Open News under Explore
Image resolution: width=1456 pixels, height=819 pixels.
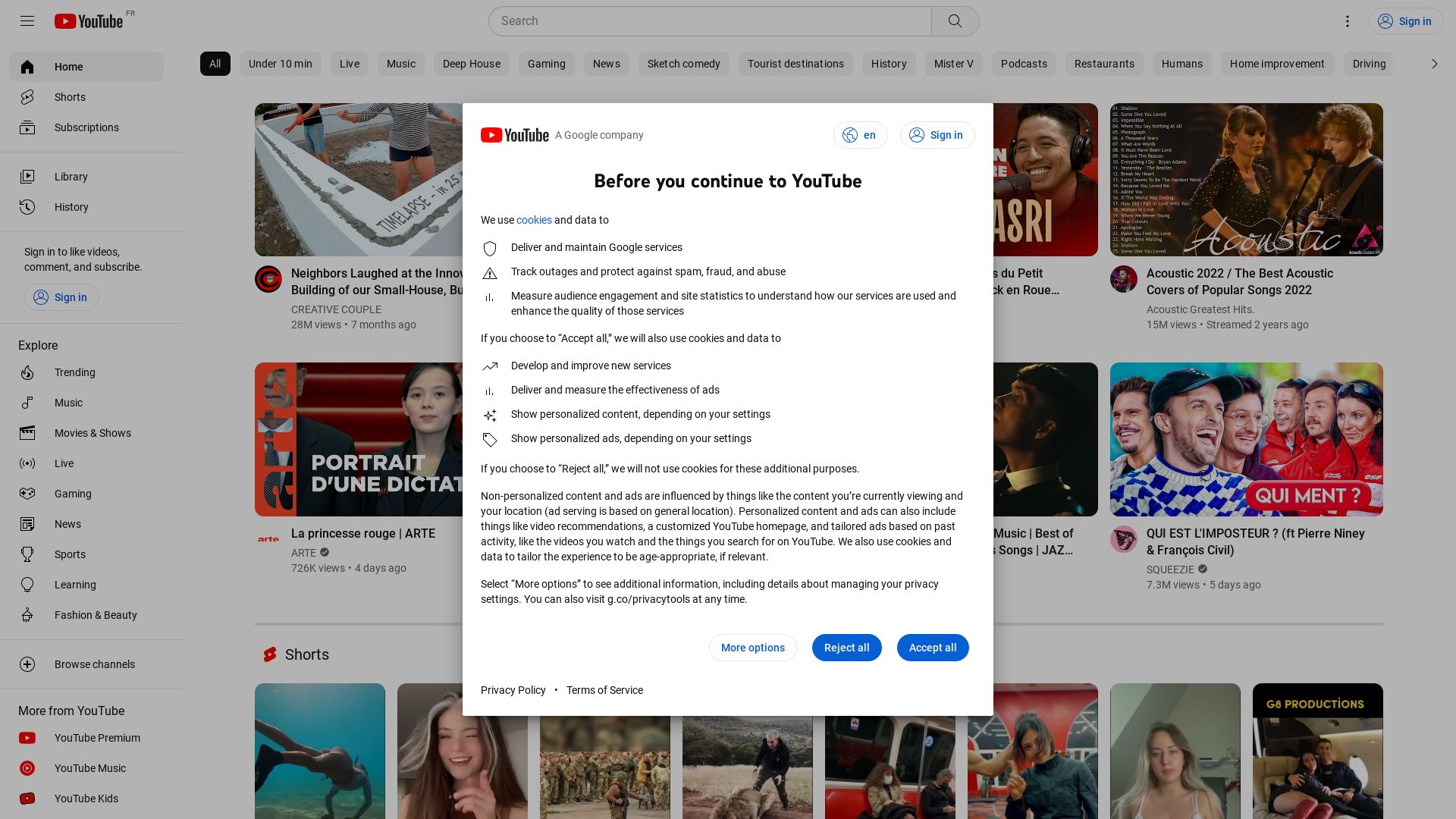point(86,524)
